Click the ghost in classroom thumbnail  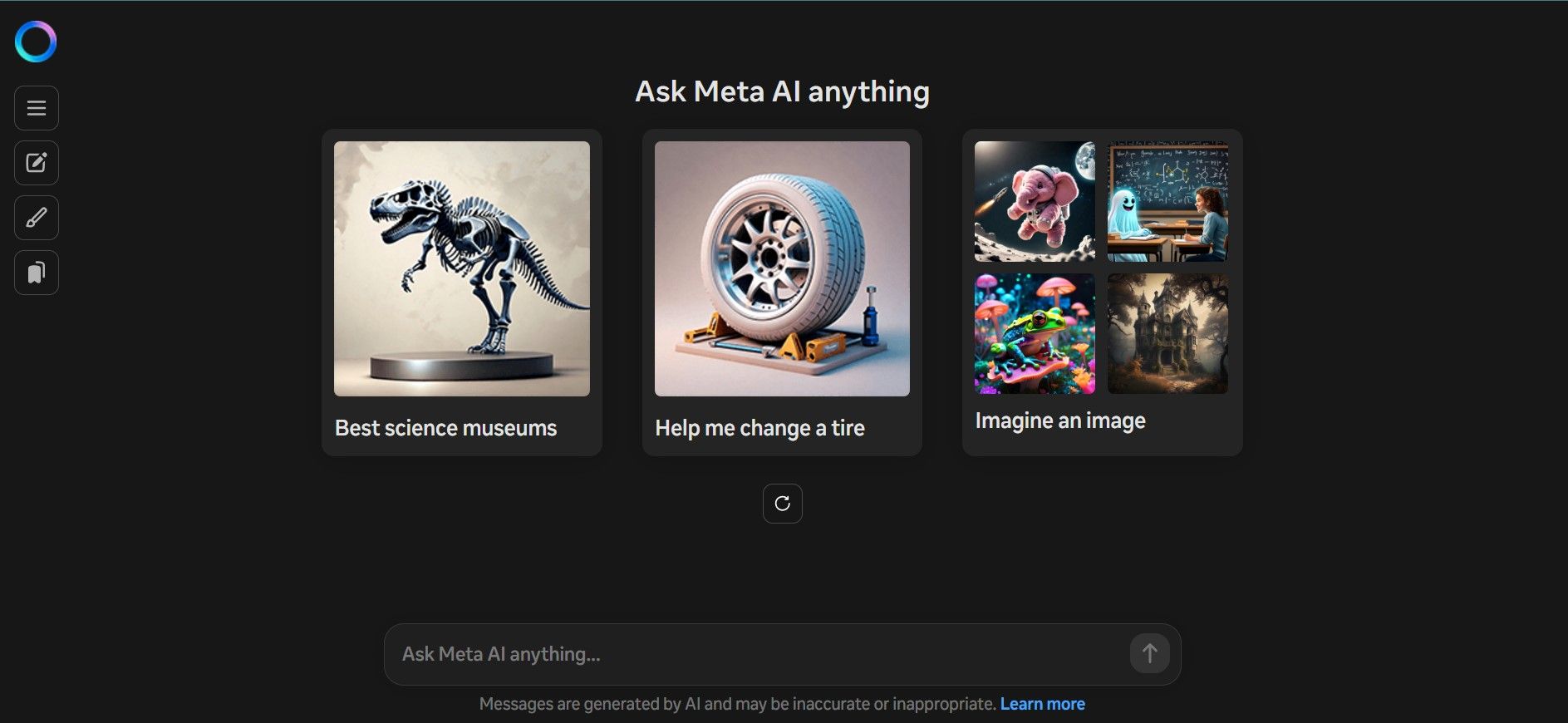click(1167, 200)
